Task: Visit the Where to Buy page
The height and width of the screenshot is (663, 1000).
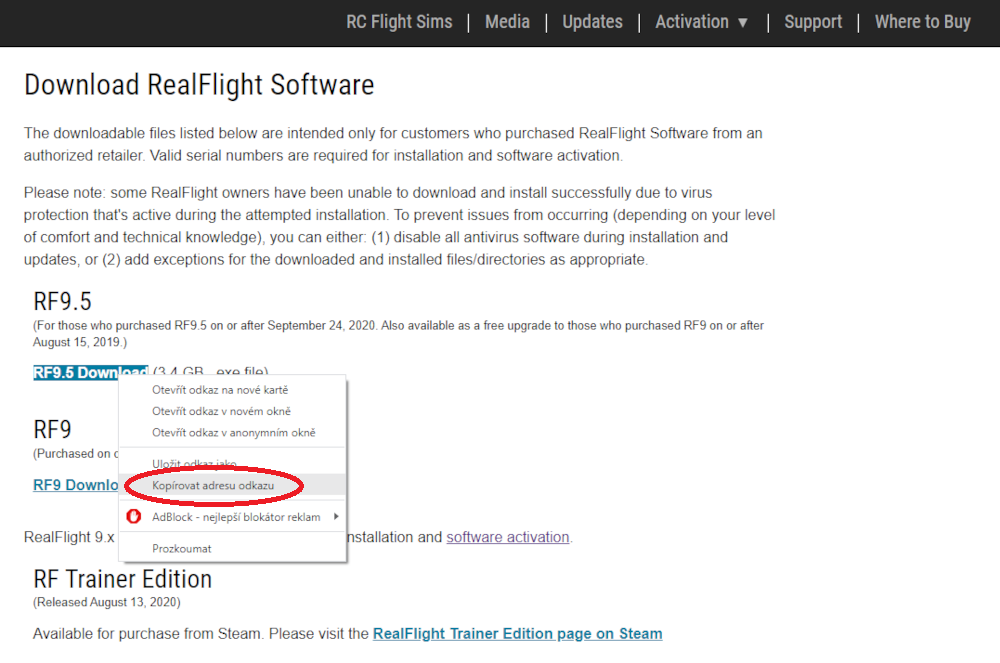Action: (x=922, y=21)
